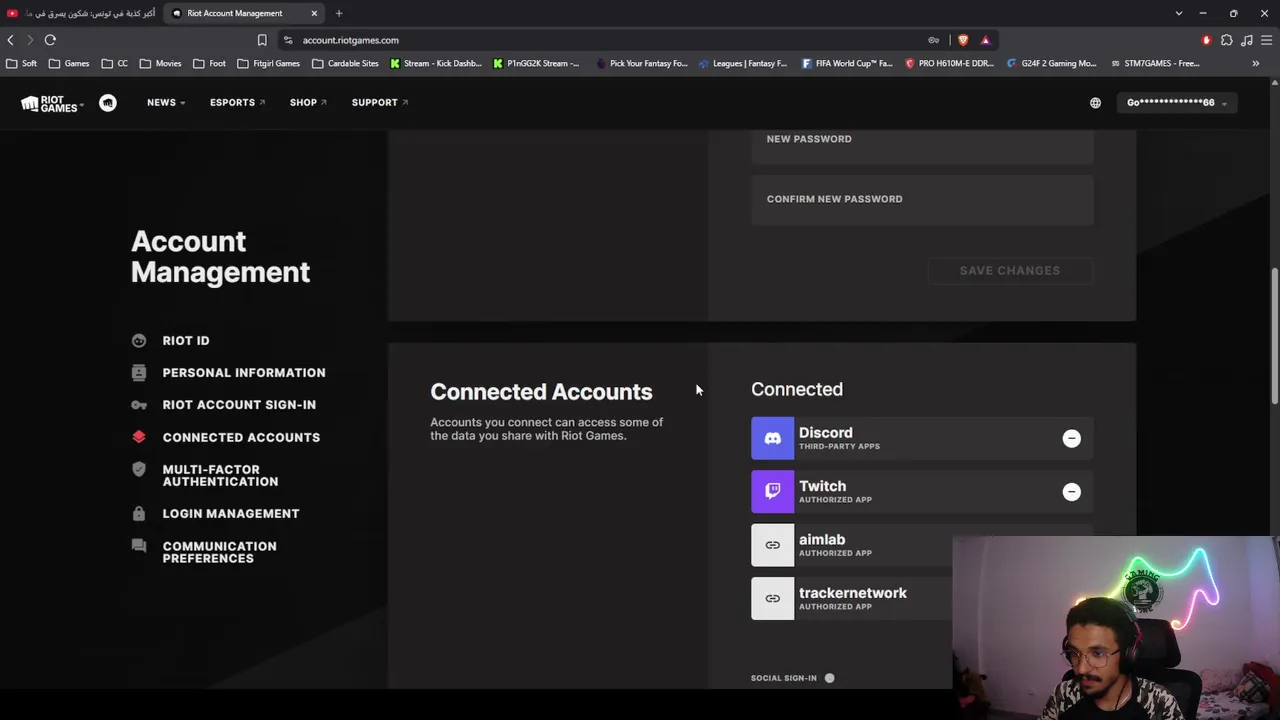Click the Discord logo tile

click(772, 438)
